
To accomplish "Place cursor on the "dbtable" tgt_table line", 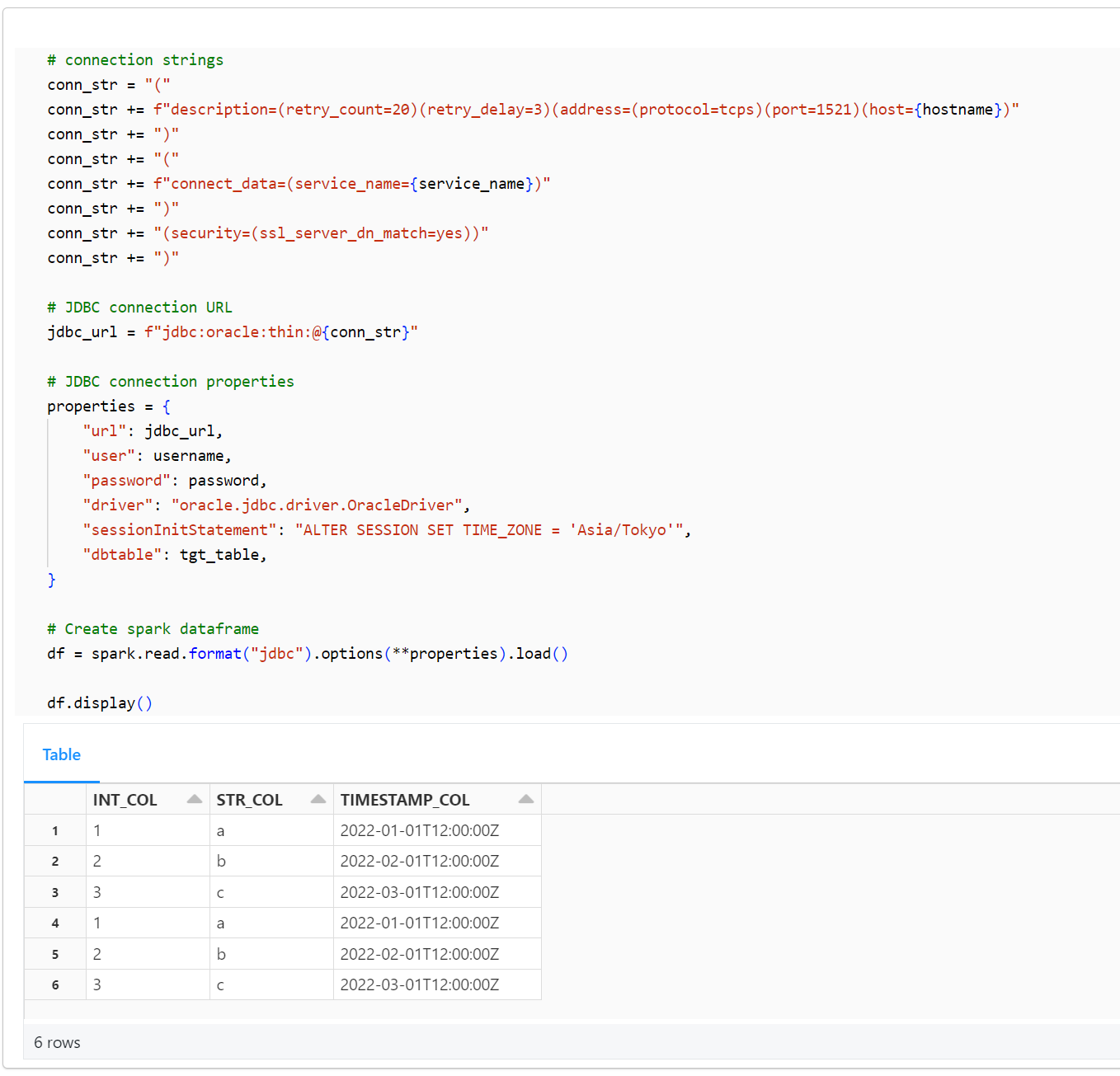I will pos(175,555).
